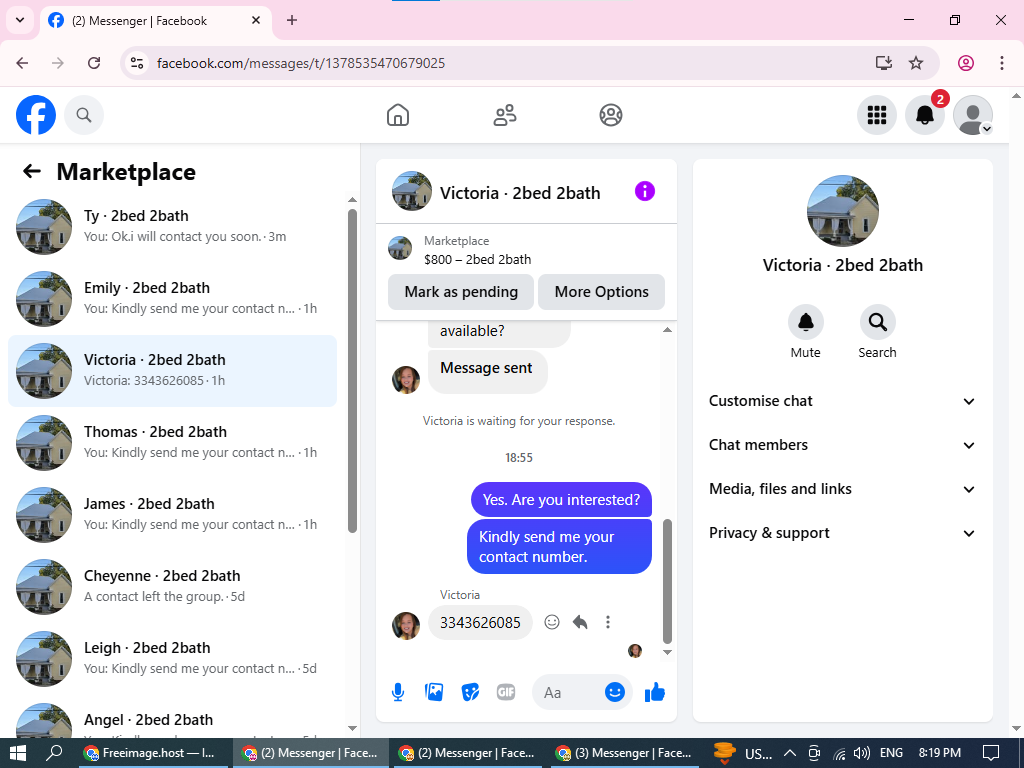
Task: Click Victoria's avatar beside Message sent
Action: tap(406, 380)
